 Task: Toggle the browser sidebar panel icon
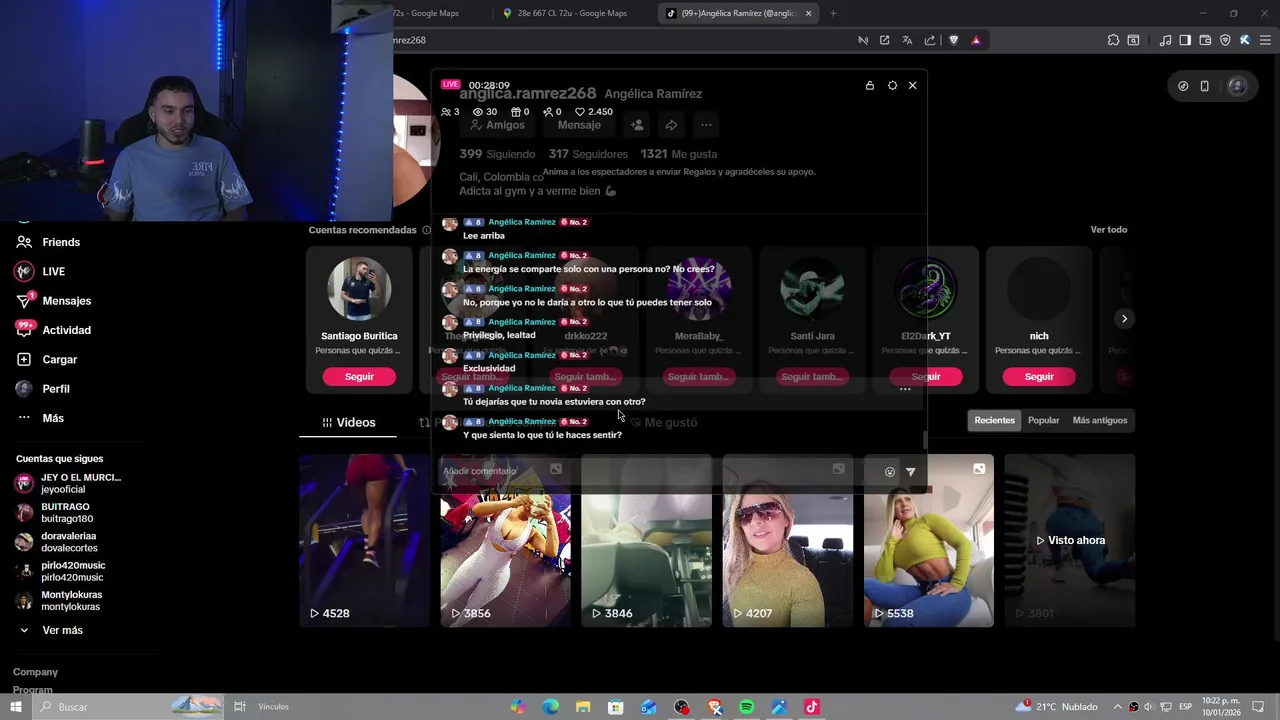pos(1185,40)
